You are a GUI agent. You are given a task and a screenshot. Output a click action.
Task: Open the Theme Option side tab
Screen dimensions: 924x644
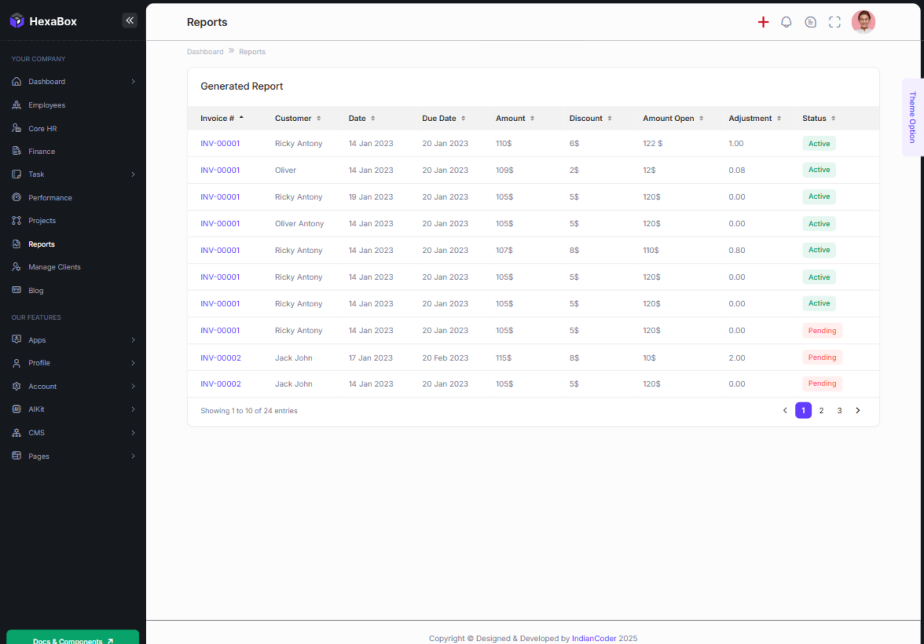pos(912,117)
